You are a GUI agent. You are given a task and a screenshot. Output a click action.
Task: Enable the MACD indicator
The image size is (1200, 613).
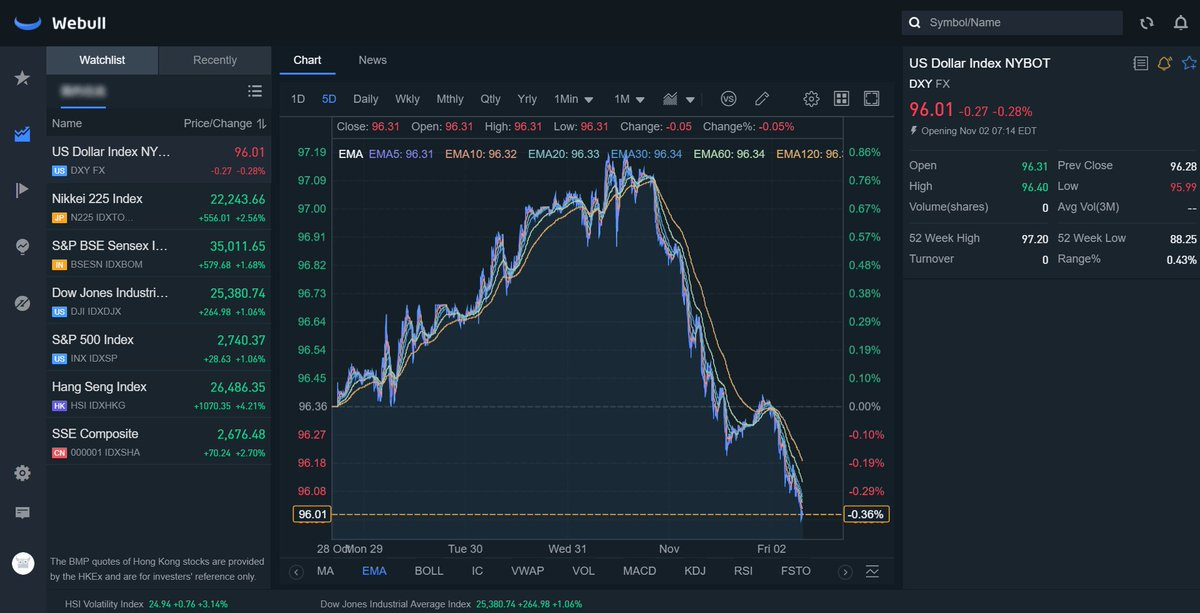639,571
